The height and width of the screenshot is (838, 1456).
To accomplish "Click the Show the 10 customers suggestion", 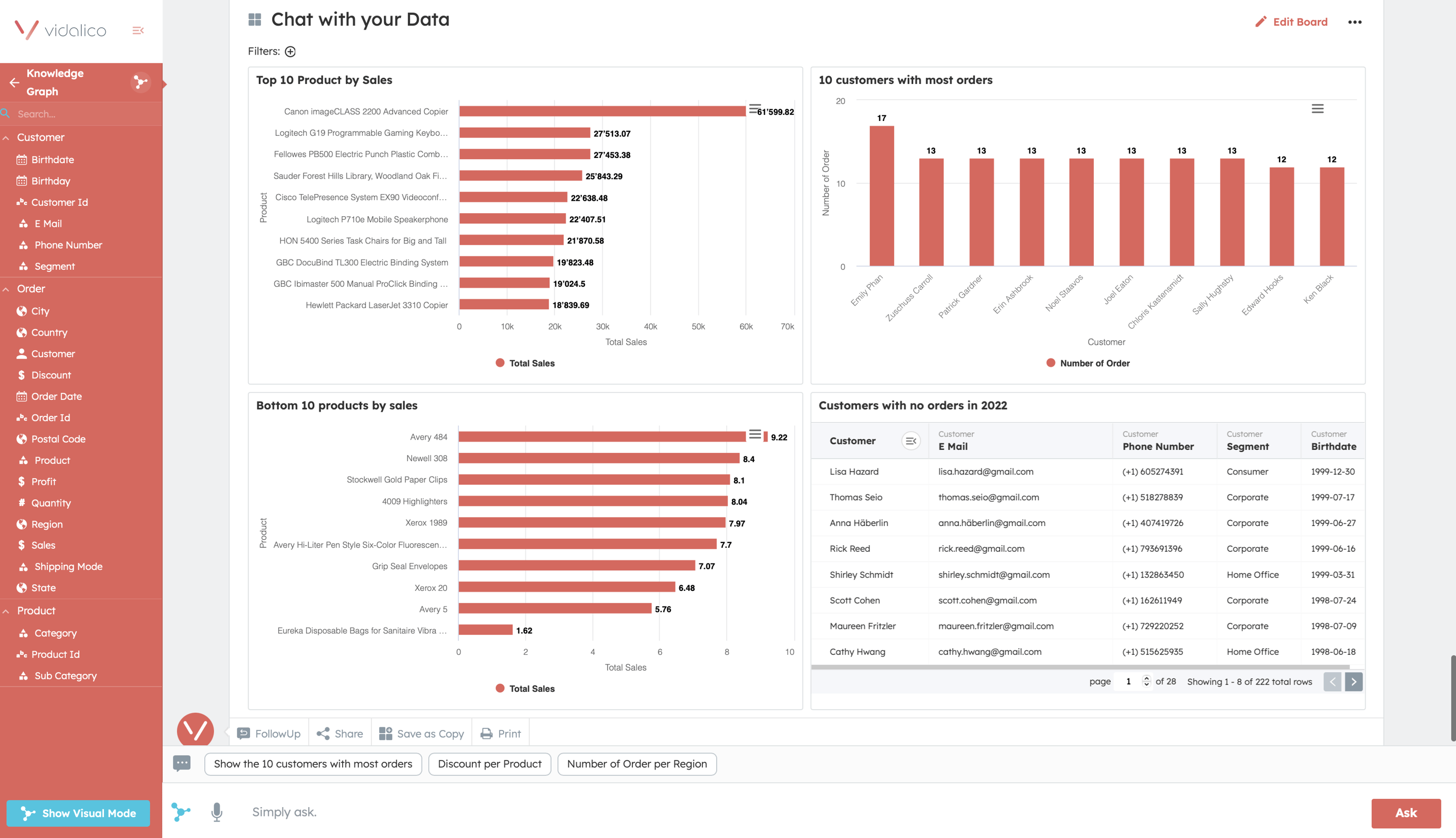I will (x=313, y=763).
